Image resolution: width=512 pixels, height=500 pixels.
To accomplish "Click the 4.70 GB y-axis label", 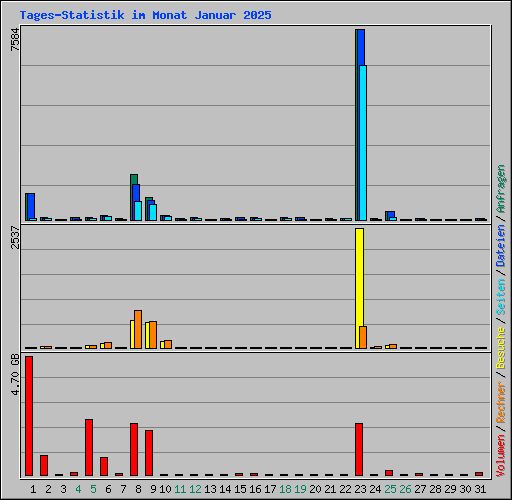I will point(15,375).
